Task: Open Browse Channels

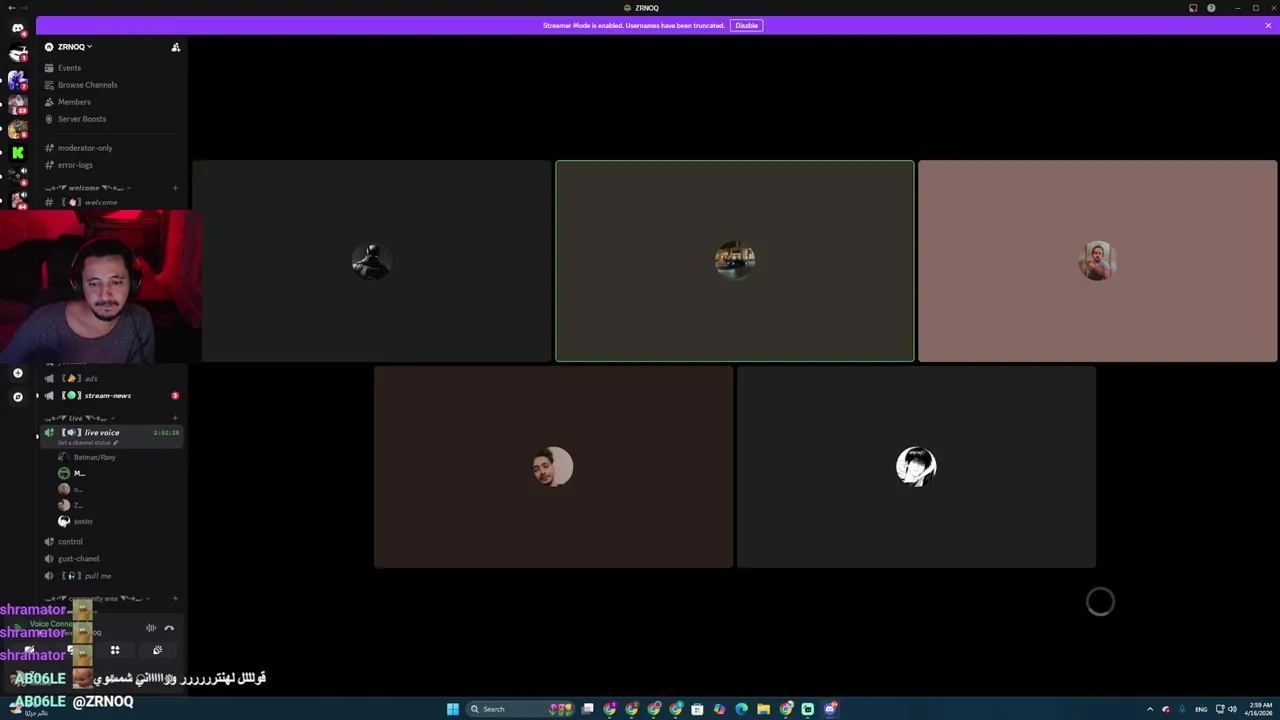Action: point(112,85)
